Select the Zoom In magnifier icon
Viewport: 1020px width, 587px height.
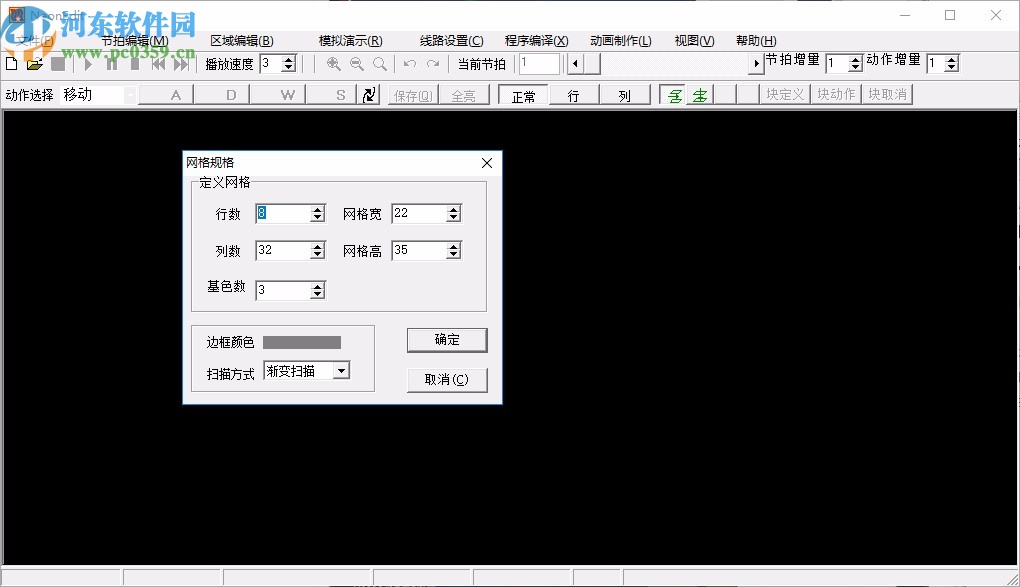(x=332, y=63)
